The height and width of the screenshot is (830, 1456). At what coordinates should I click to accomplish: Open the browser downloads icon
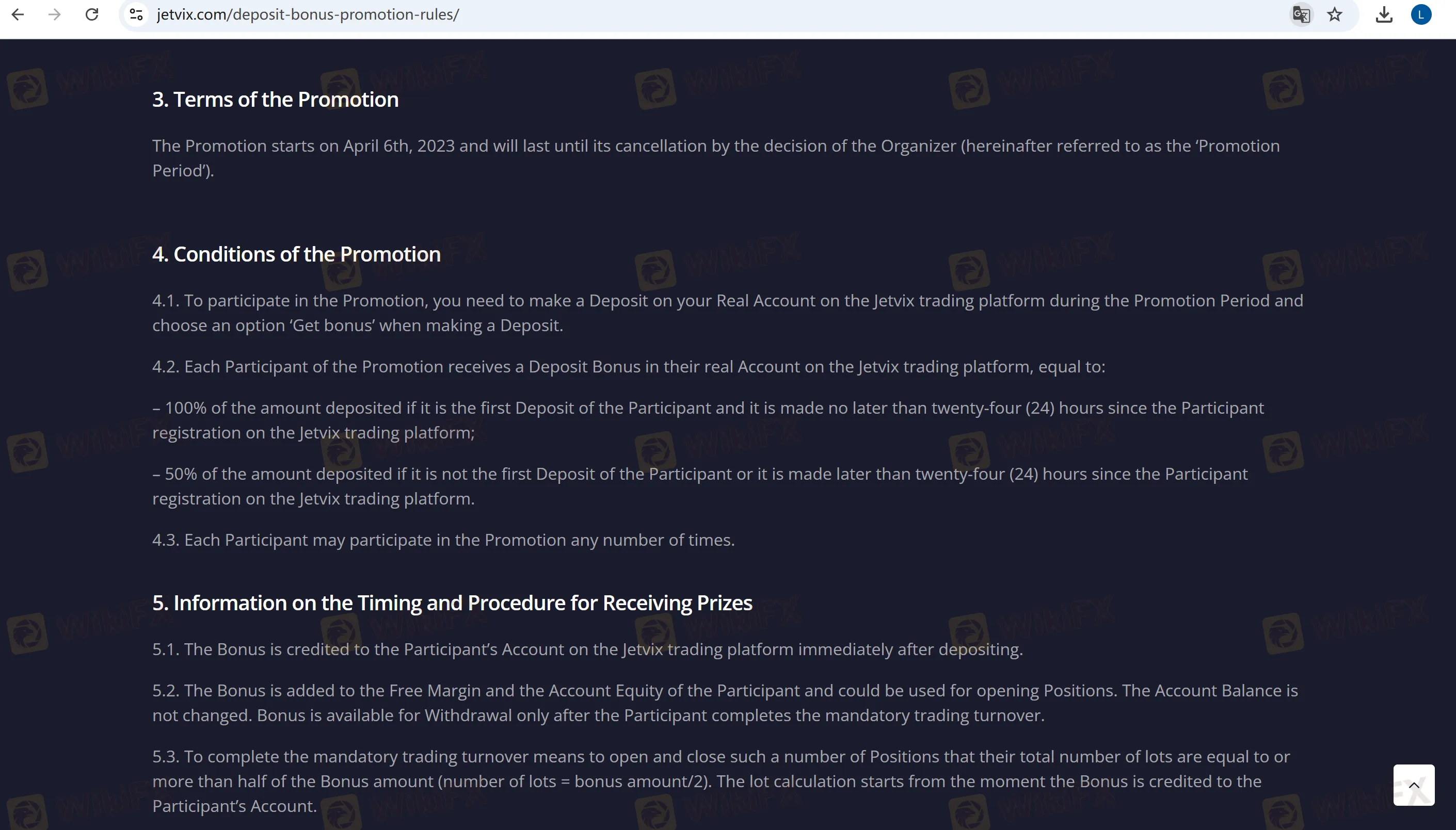[1384, 14]
